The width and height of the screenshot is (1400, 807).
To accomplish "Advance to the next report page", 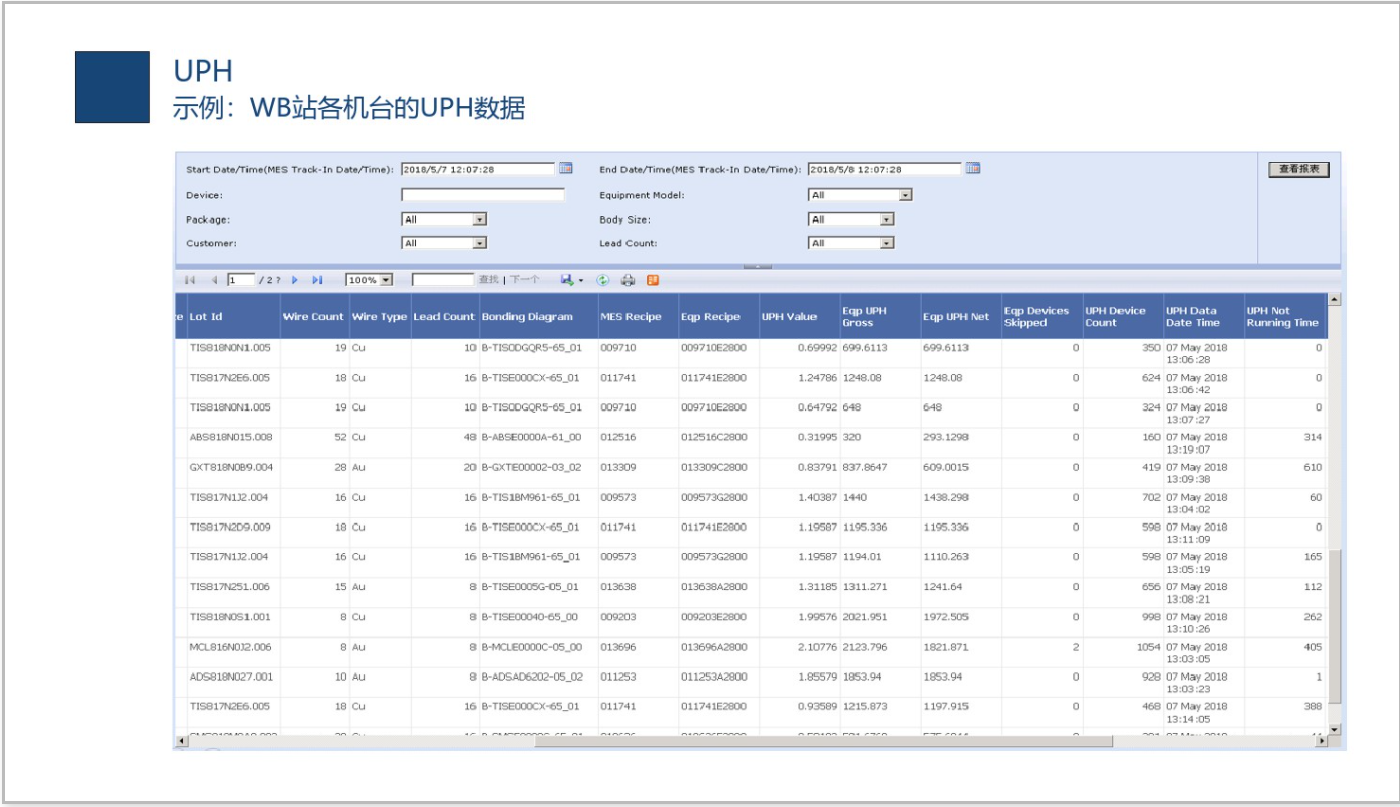I will point(294,281).
